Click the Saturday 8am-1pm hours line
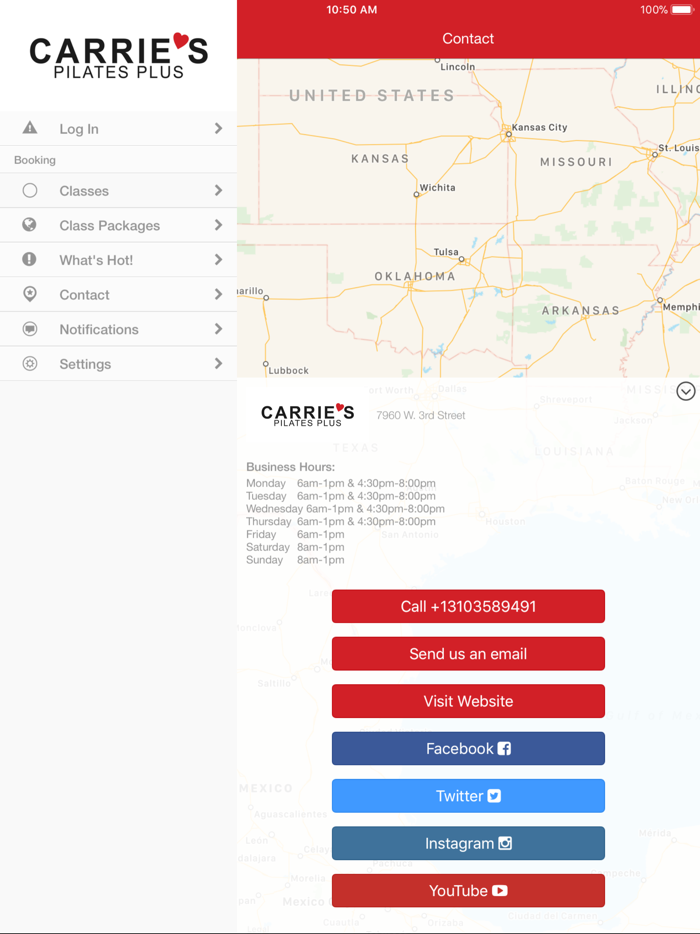This screenshot has width=700, height=934. [295, 547]
